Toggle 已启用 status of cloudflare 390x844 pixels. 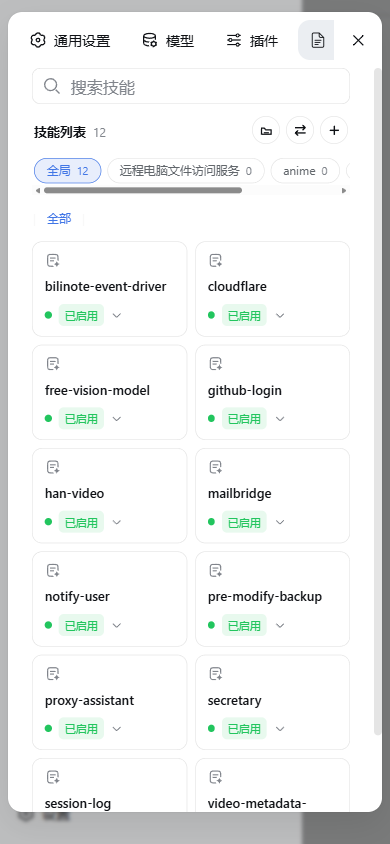coord(244,315)
